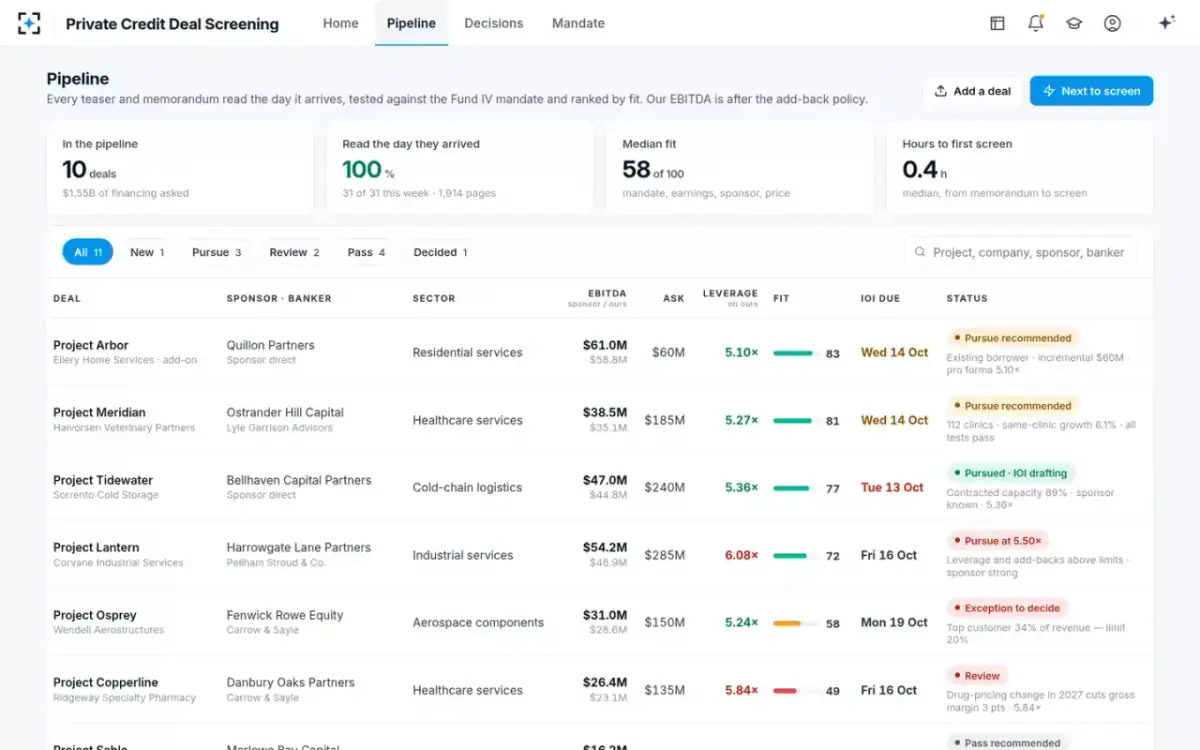
Task: Filter by Decided deals
Action: pyautogui.click(x=440, y=253)
